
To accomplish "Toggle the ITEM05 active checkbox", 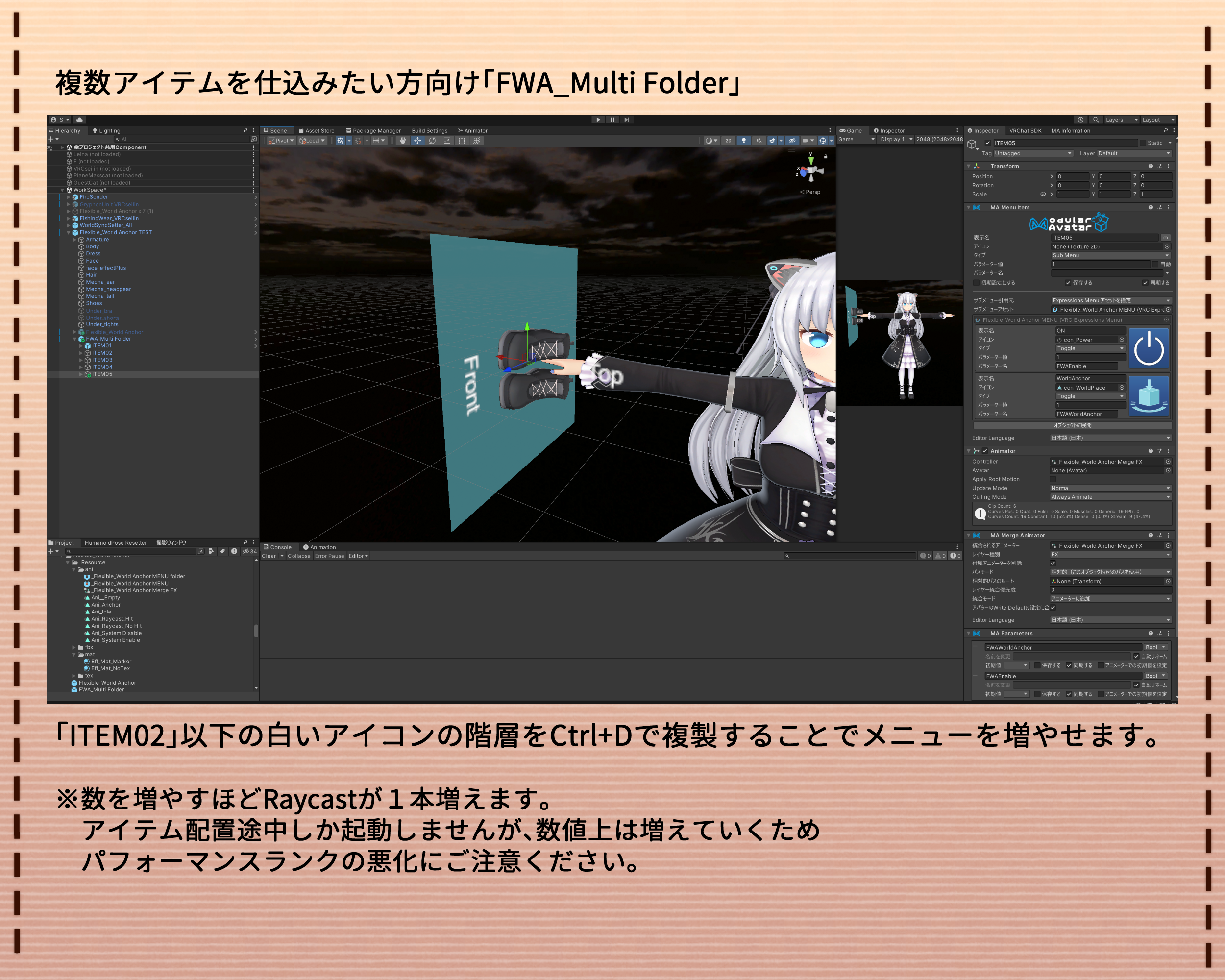I will point(987,143).
